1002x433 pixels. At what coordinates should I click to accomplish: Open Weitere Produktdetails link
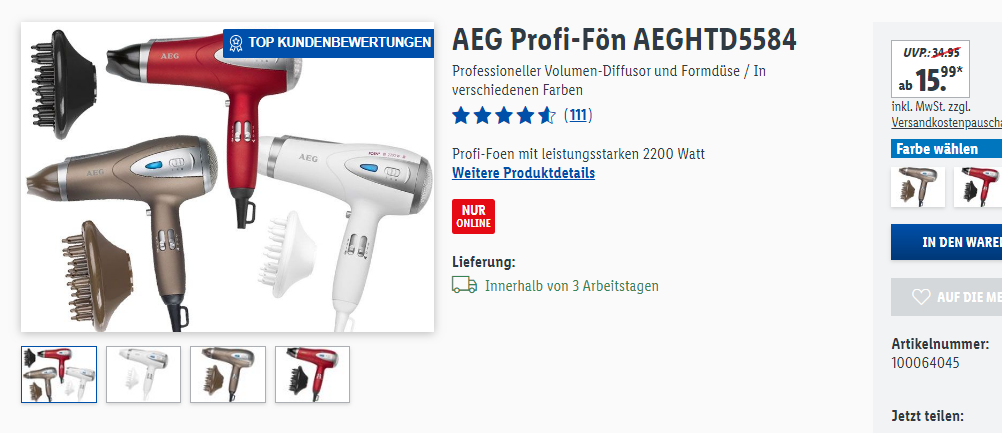tap(523, 173)
